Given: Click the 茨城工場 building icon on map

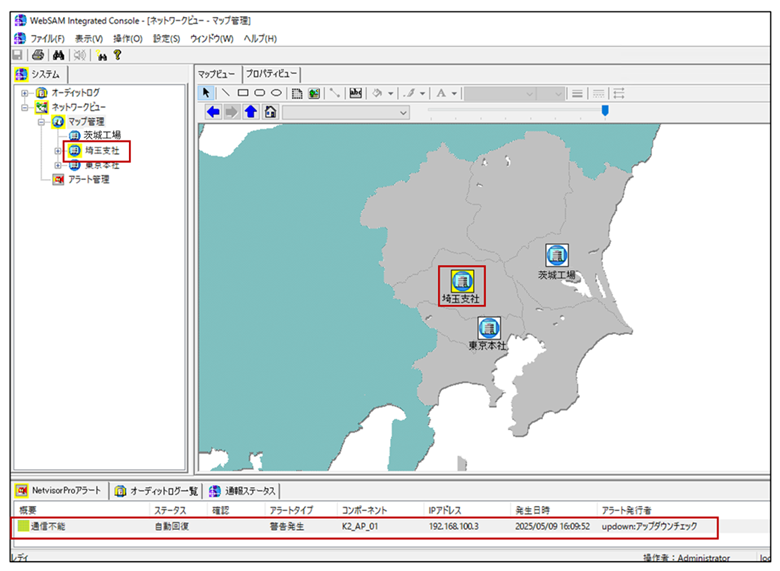Looking at the screenshot, I should 556,255.
